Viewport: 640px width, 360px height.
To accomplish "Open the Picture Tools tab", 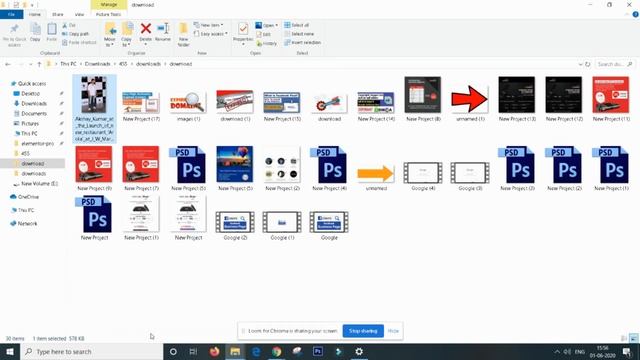I will click(109, 14).
